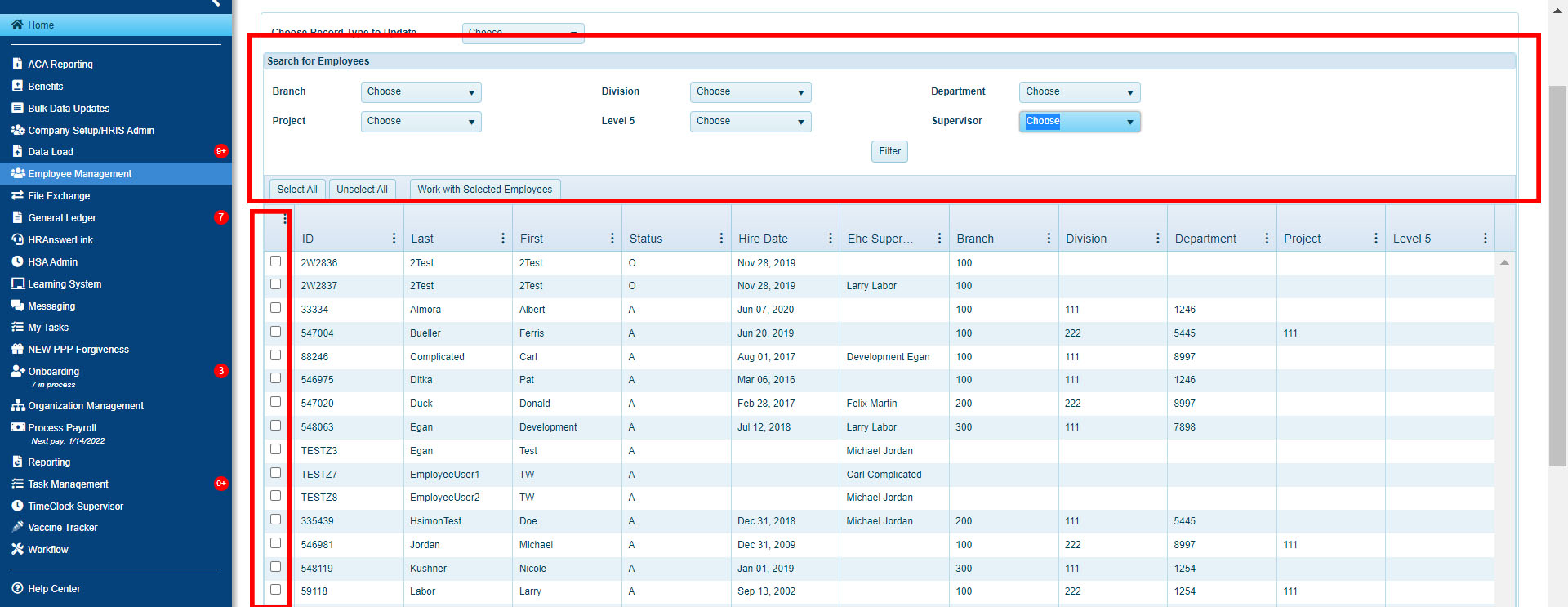
Task: Click the Home icon in sidebar
Action: tap(17, 25)
